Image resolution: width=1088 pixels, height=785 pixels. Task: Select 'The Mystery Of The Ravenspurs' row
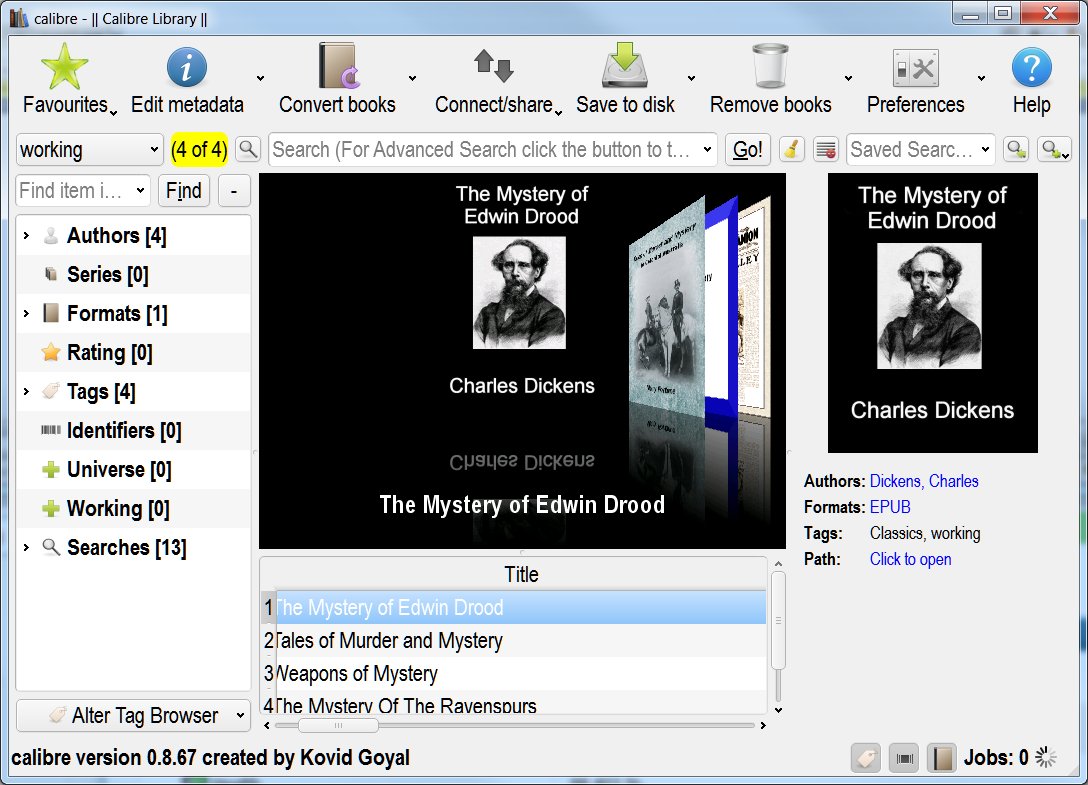(x=521, y=704)
